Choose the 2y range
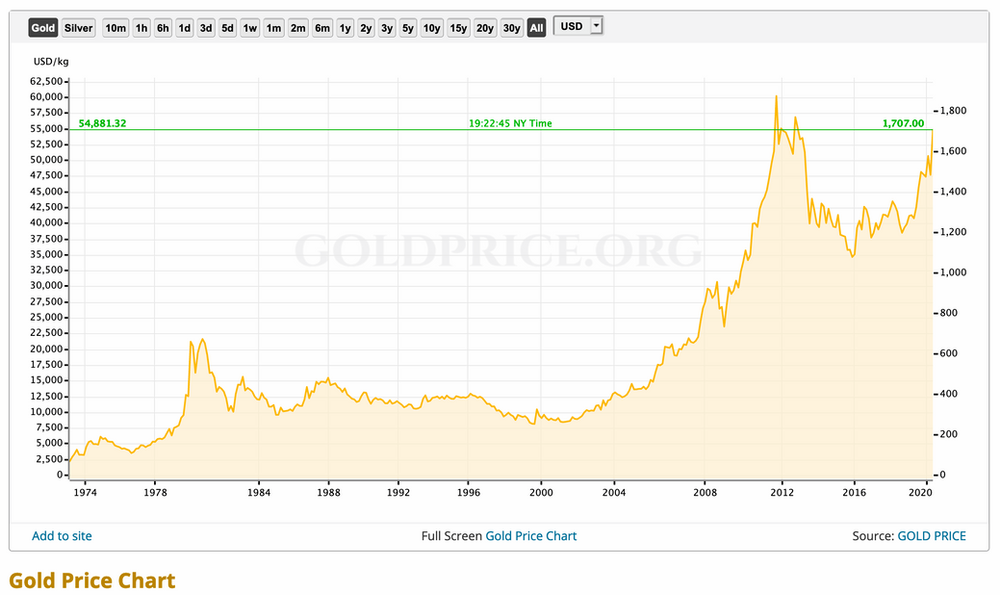Viewport: 1000px width, 595px height. tap(366, 27)
